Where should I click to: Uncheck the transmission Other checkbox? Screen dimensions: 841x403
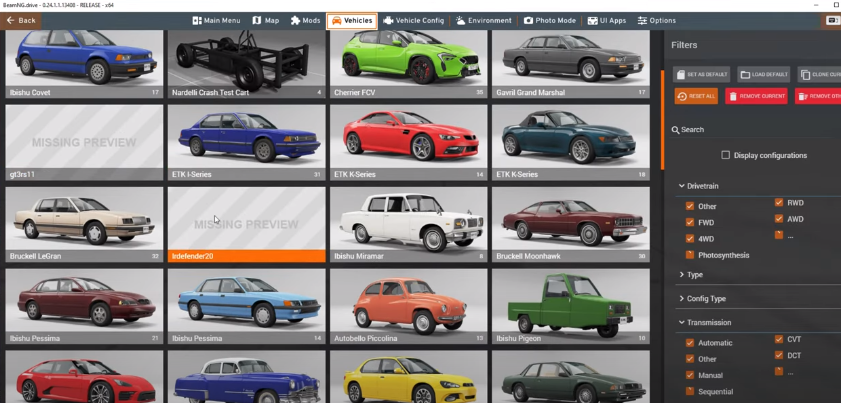click(x=690, y=359)
